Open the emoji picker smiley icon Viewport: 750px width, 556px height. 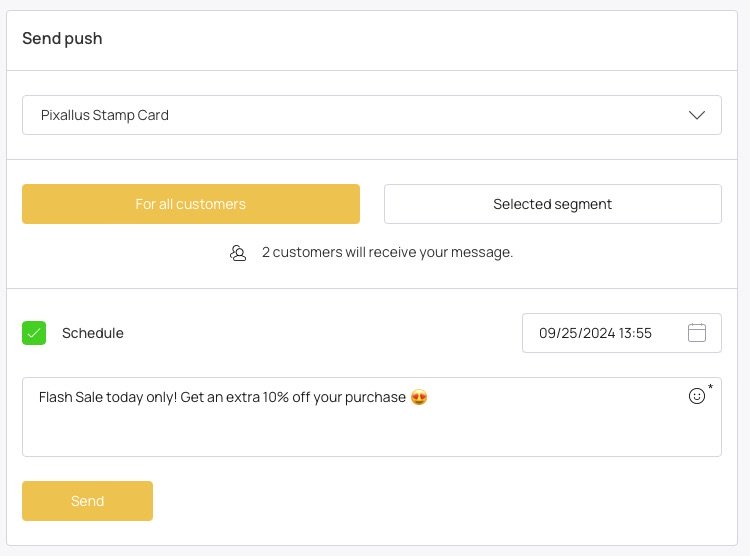696,396
